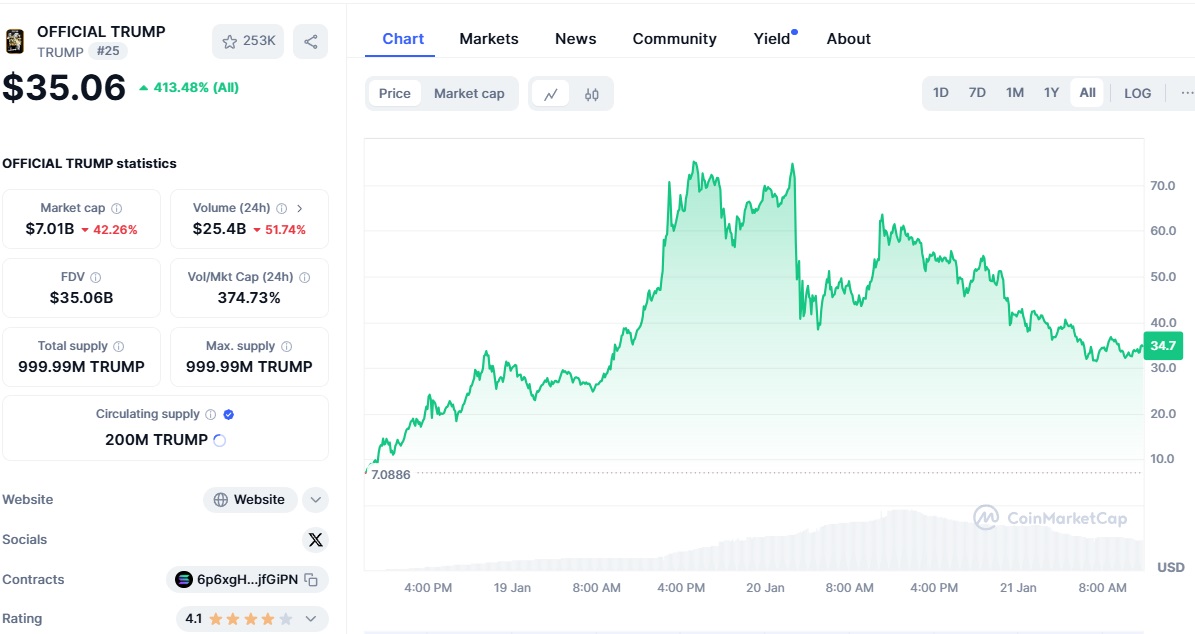Click contract address 6p6xgH...jfGiPN

(x=248, y=580)
